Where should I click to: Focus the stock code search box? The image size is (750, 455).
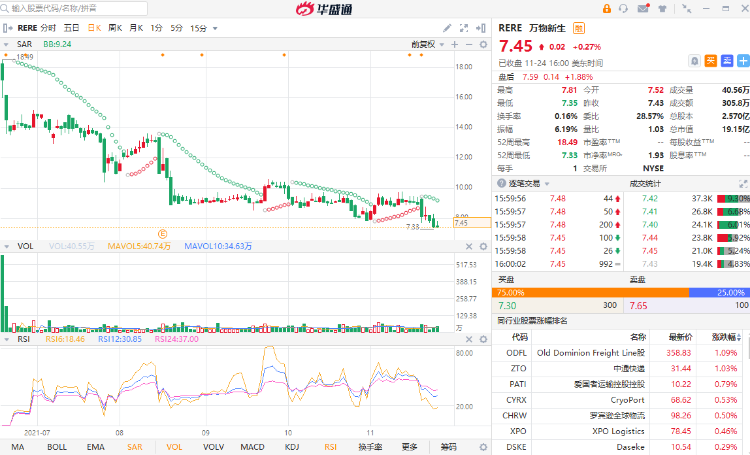[74, 9]
